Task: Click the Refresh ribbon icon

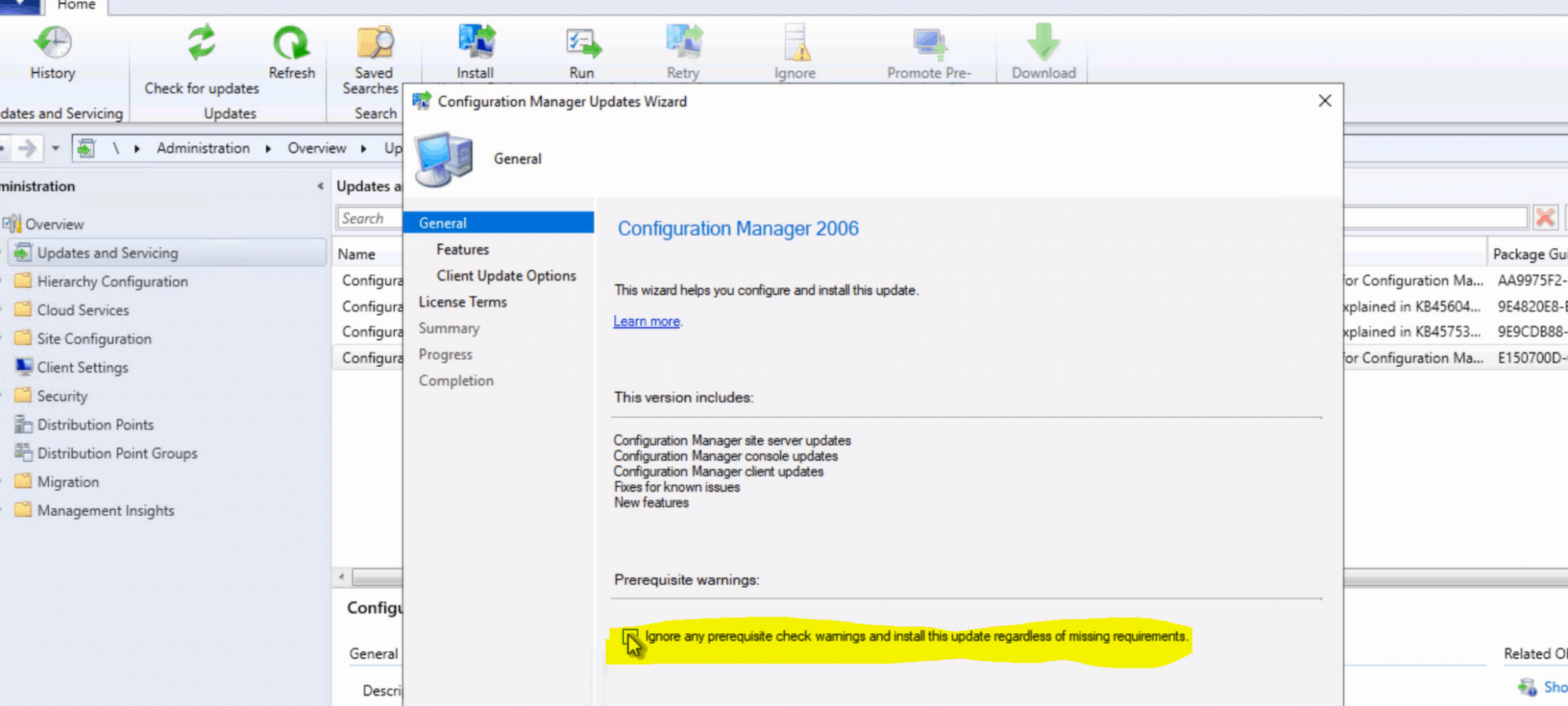Action: tap(292, 42)
